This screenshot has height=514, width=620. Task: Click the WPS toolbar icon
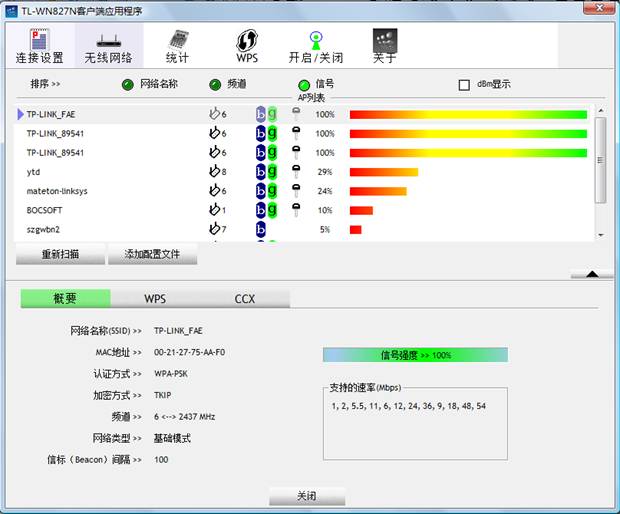pos(247,45)
